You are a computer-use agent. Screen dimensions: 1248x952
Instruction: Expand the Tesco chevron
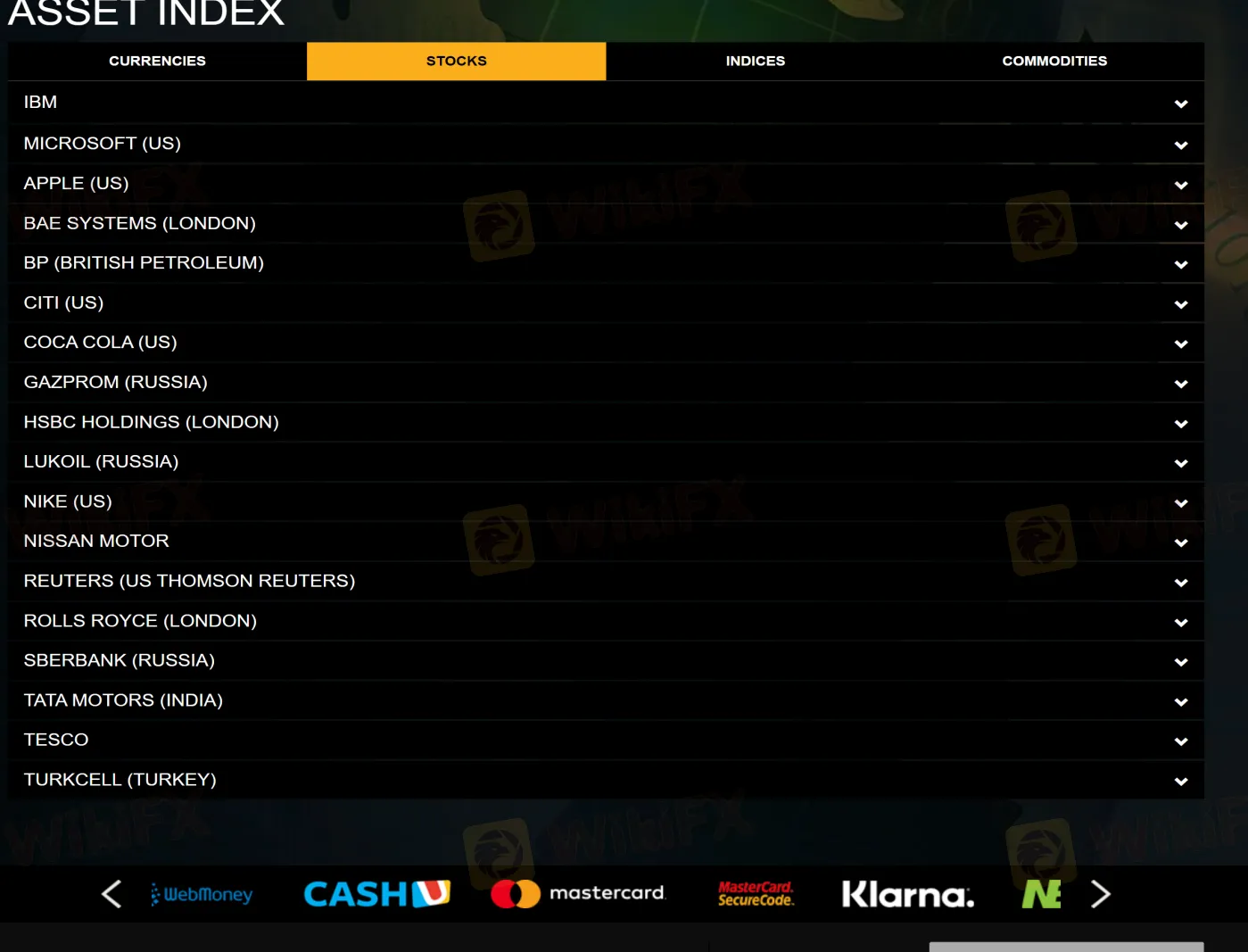1181,741
